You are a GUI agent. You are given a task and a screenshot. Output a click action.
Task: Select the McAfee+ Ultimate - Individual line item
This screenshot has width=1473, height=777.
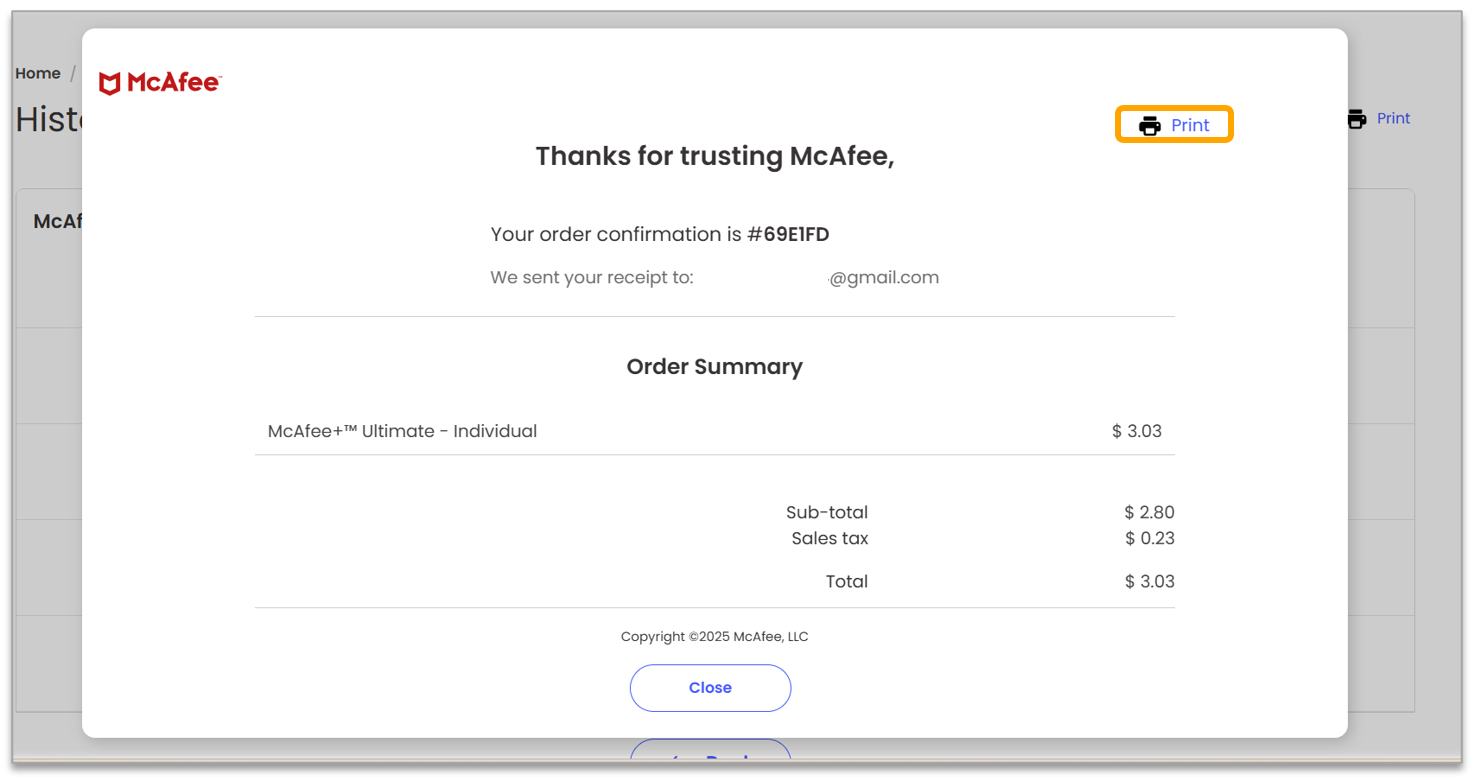click(x=402, y=432)
